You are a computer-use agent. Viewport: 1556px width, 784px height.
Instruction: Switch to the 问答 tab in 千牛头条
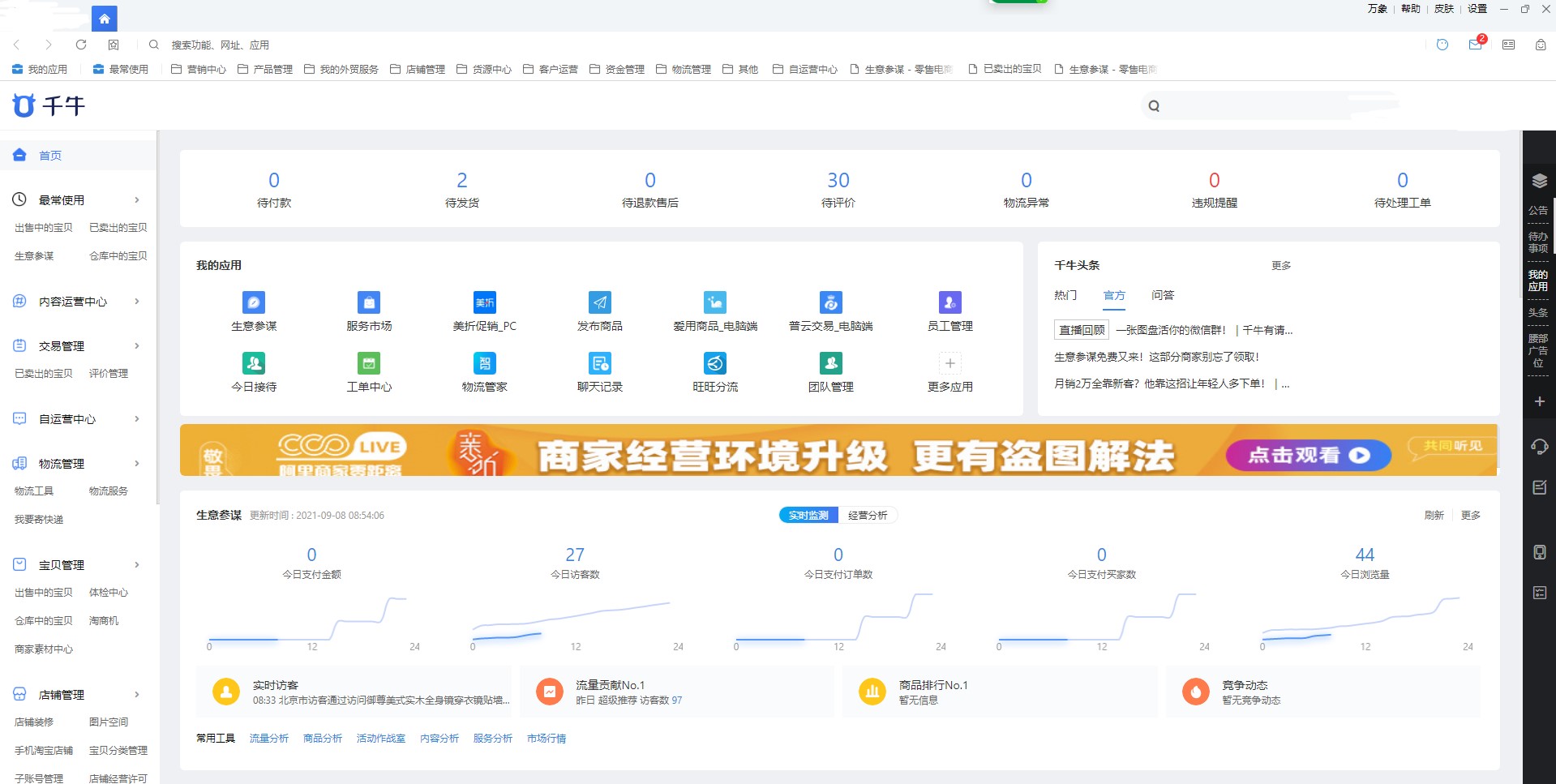point(1163,295)
